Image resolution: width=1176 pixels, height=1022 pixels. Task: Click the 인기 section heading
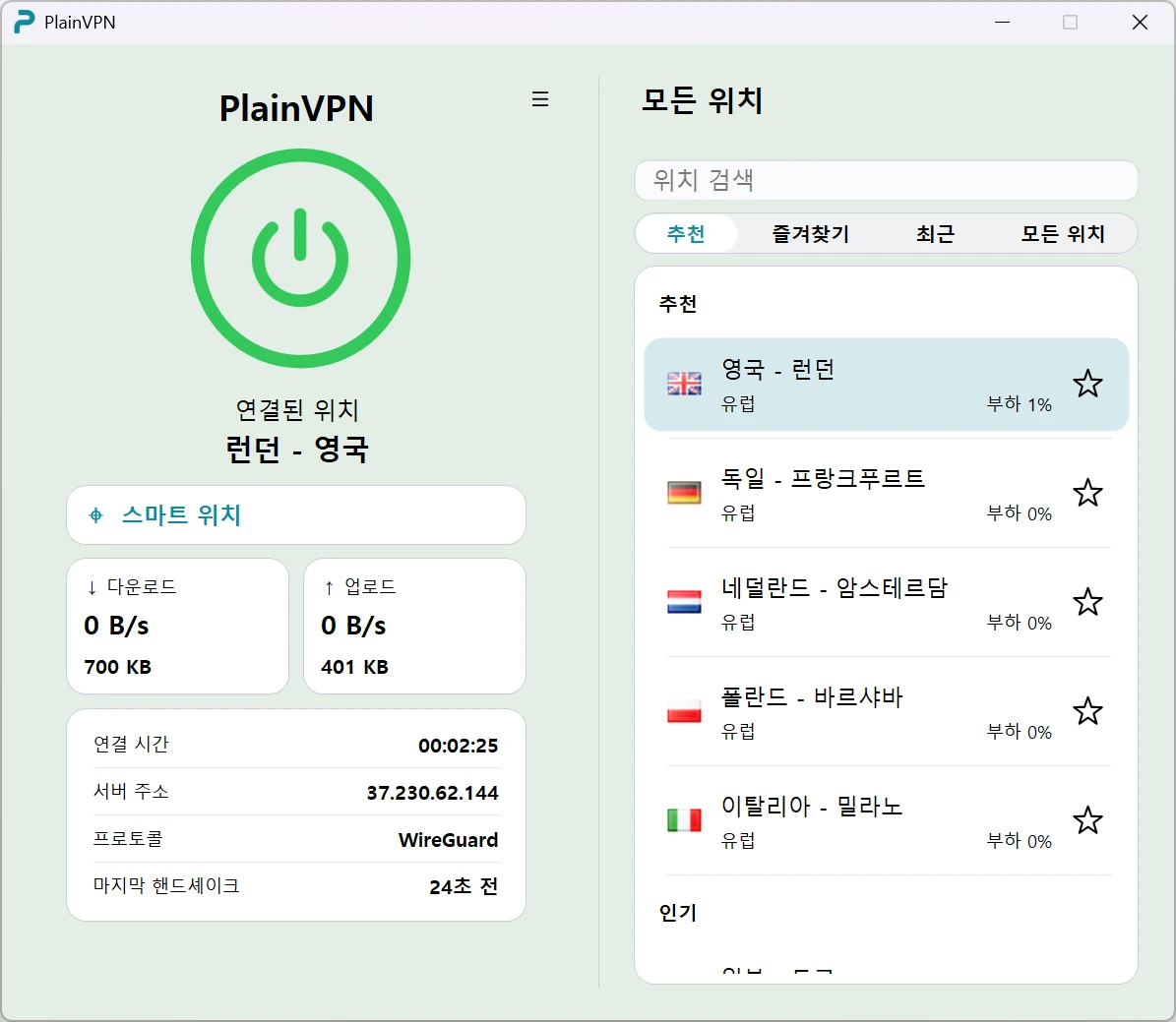[x=678, y=913]
